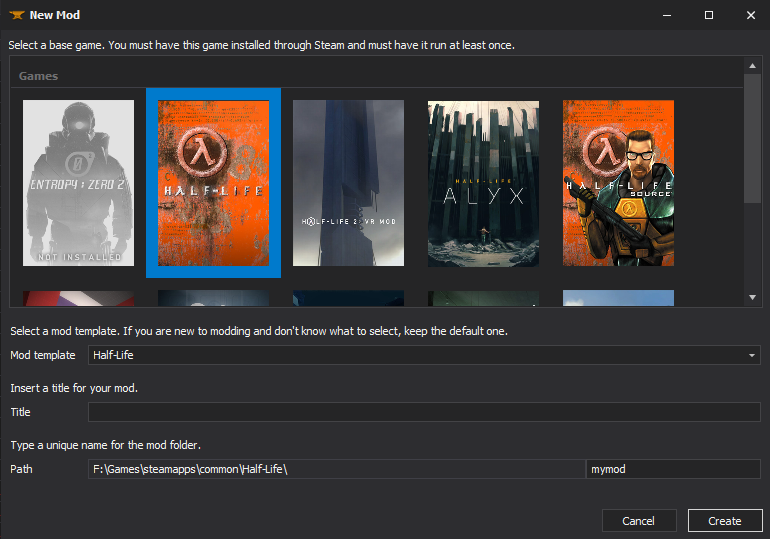Image resolution: width=770 pixels, height=539 pixels.
Task: Select the Entropy : Zero 2 game cover
Action: click(x=78, y=183)
